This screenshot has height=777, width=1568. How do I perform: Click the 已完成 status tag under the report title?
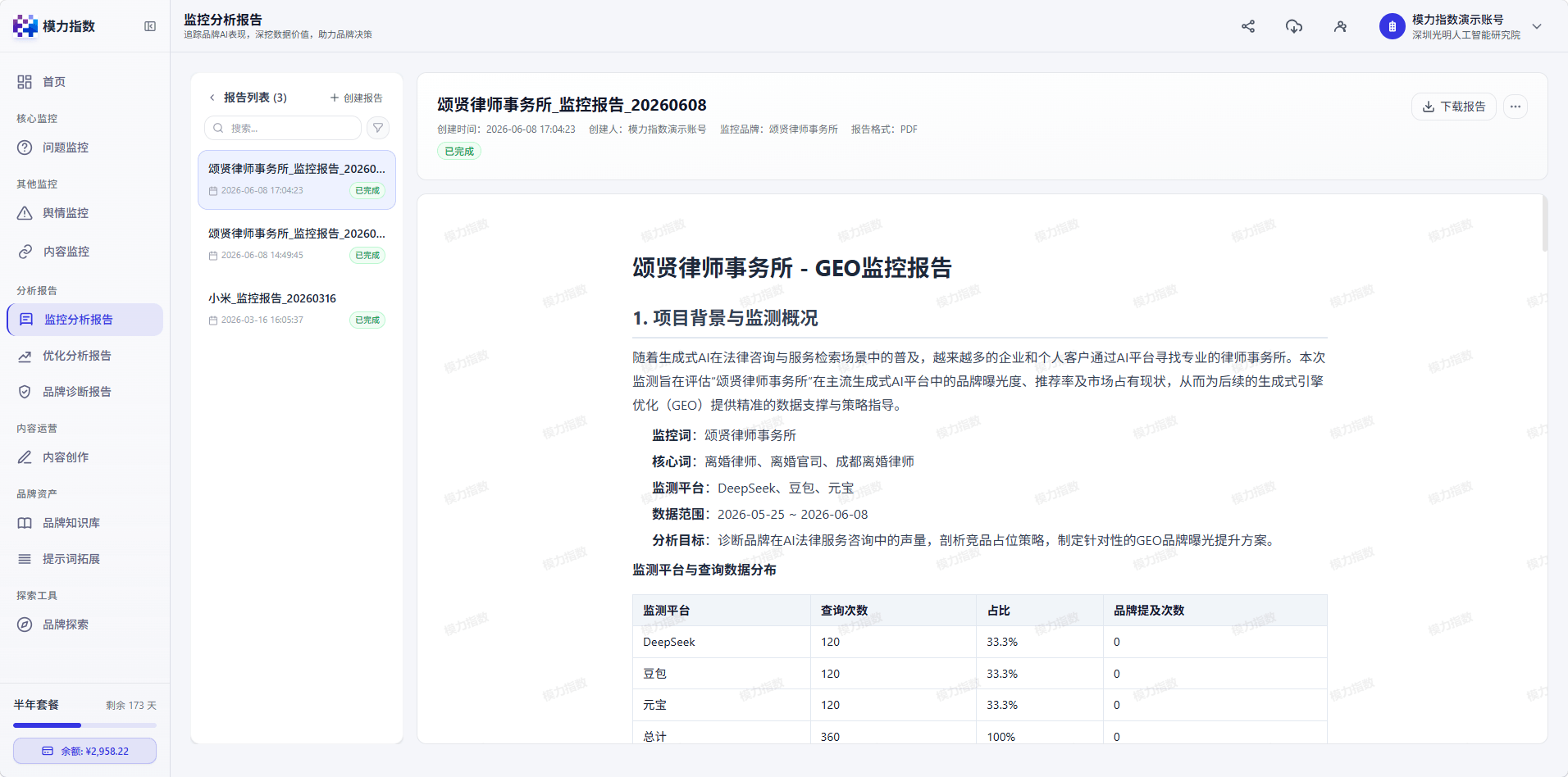click(459, 152)
